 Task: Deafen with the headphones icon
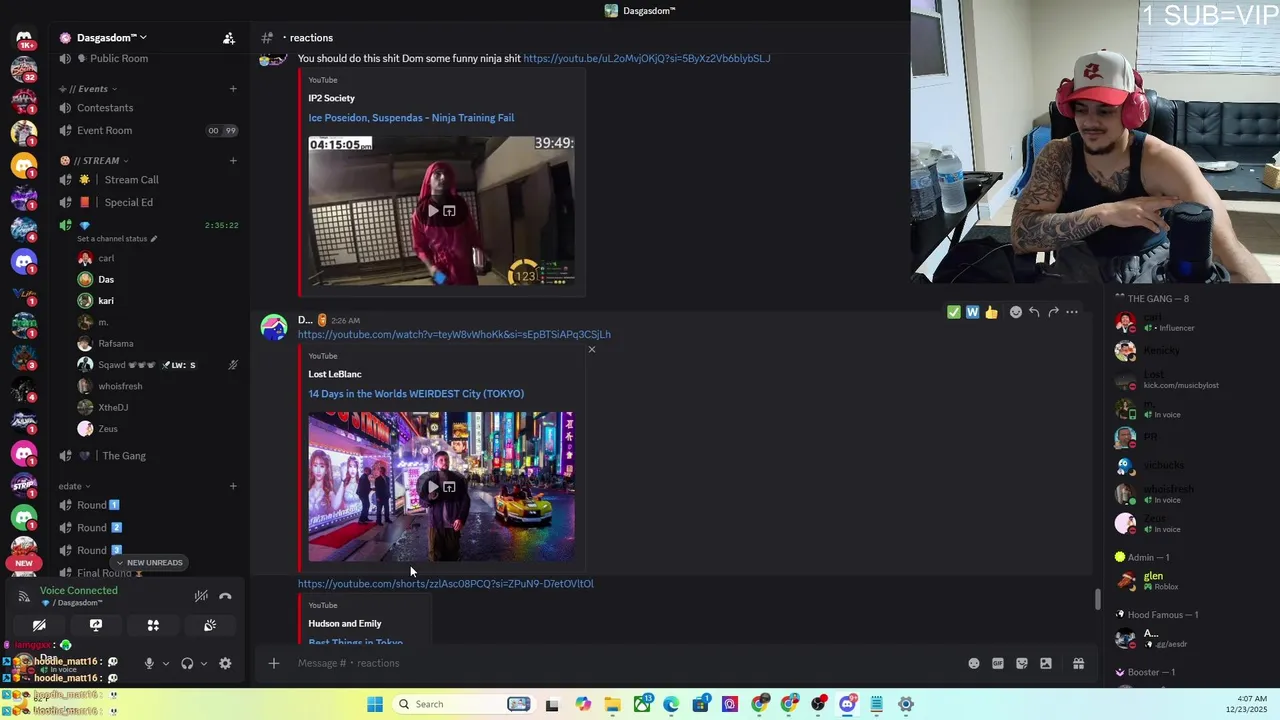tap(187, 663)
